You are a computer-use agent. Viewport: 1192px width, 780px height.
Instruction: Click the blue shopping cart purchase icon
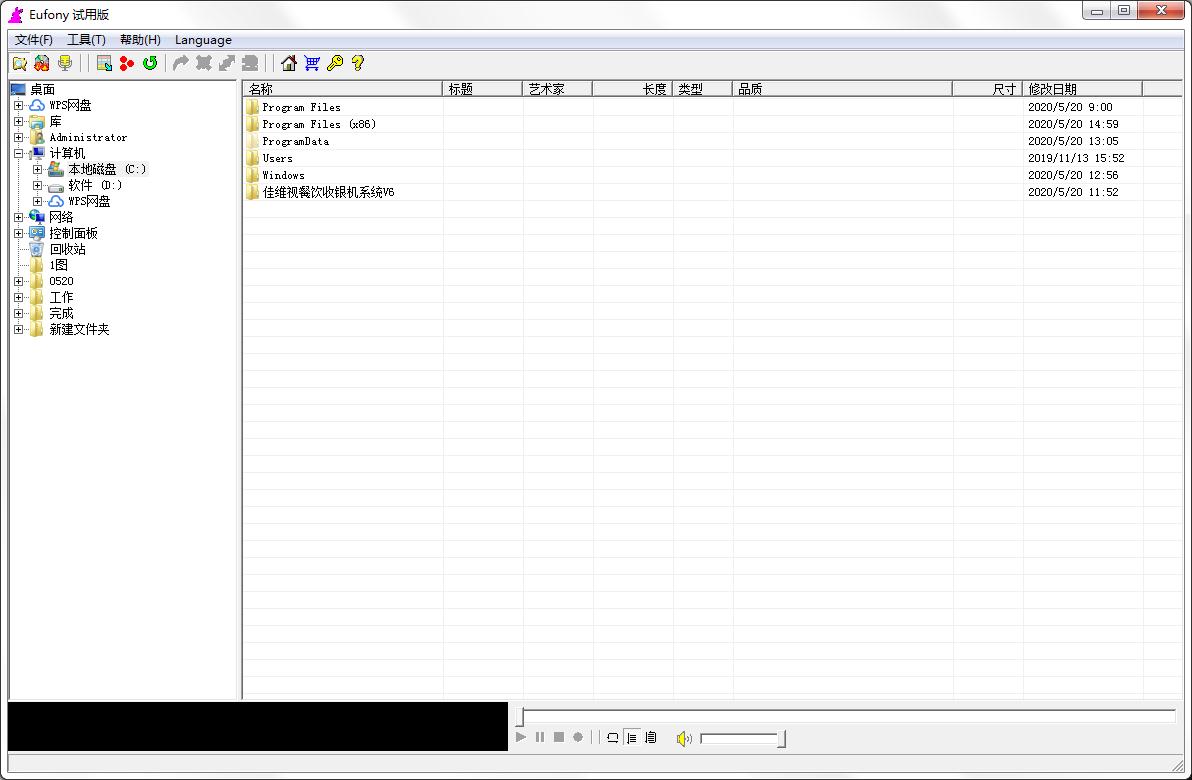coord(312,63)
